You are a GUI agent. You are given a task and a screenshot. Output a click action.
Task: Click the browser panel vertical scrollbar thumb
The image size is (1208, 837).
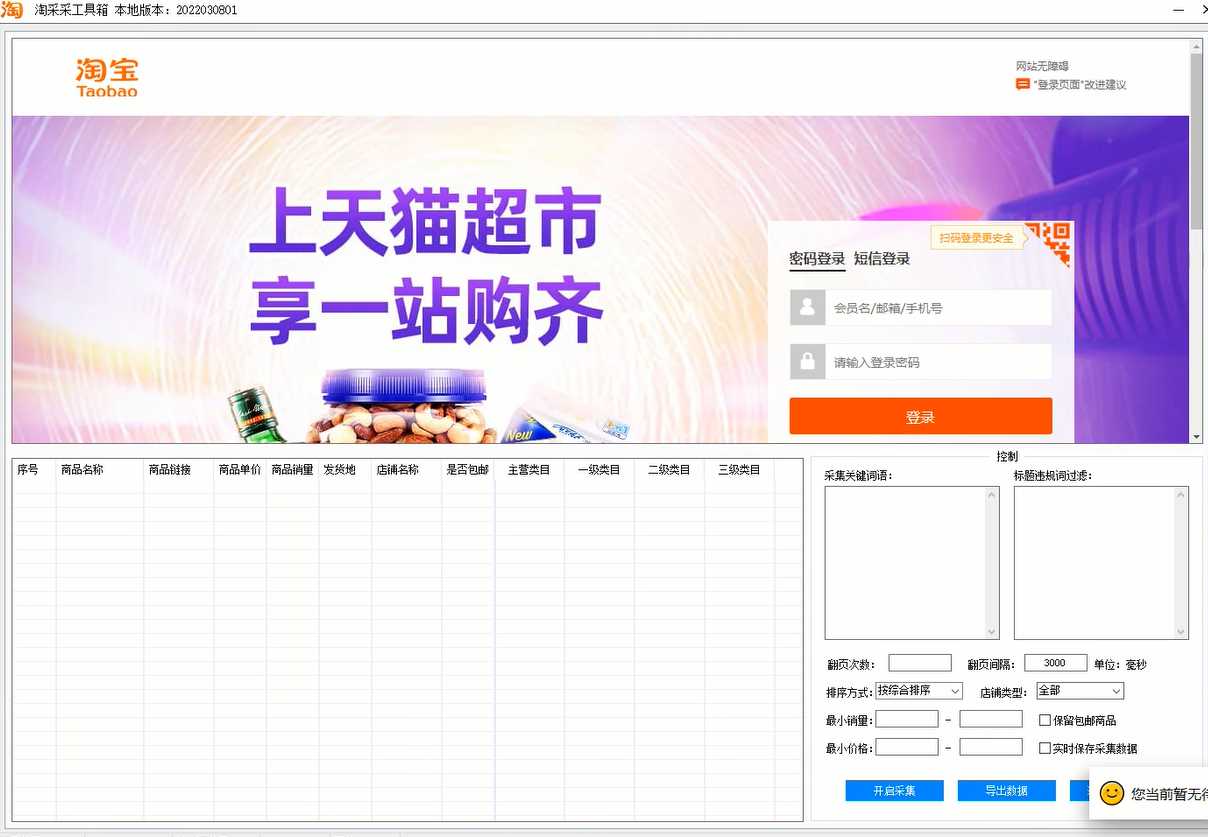point(1196,140)
